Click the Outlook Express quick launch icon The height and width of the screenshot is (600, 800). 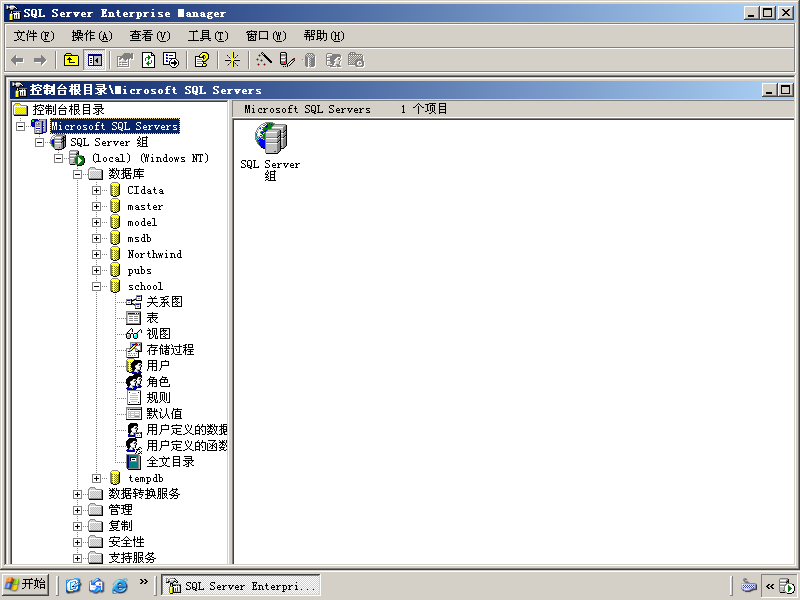(x=96, y=585)
